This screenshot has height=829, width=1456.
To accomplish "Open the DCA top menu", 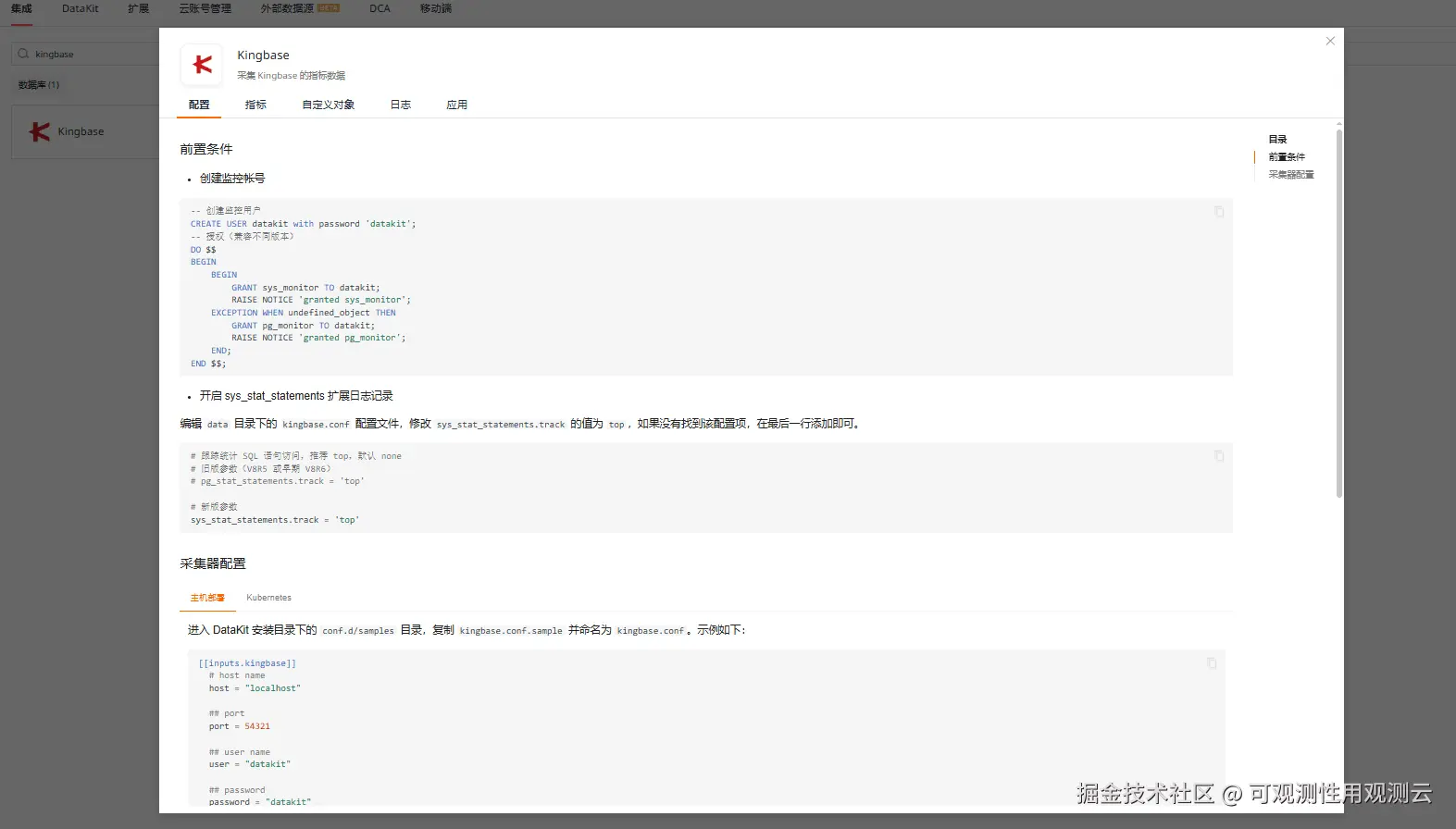I will [380, 8].
